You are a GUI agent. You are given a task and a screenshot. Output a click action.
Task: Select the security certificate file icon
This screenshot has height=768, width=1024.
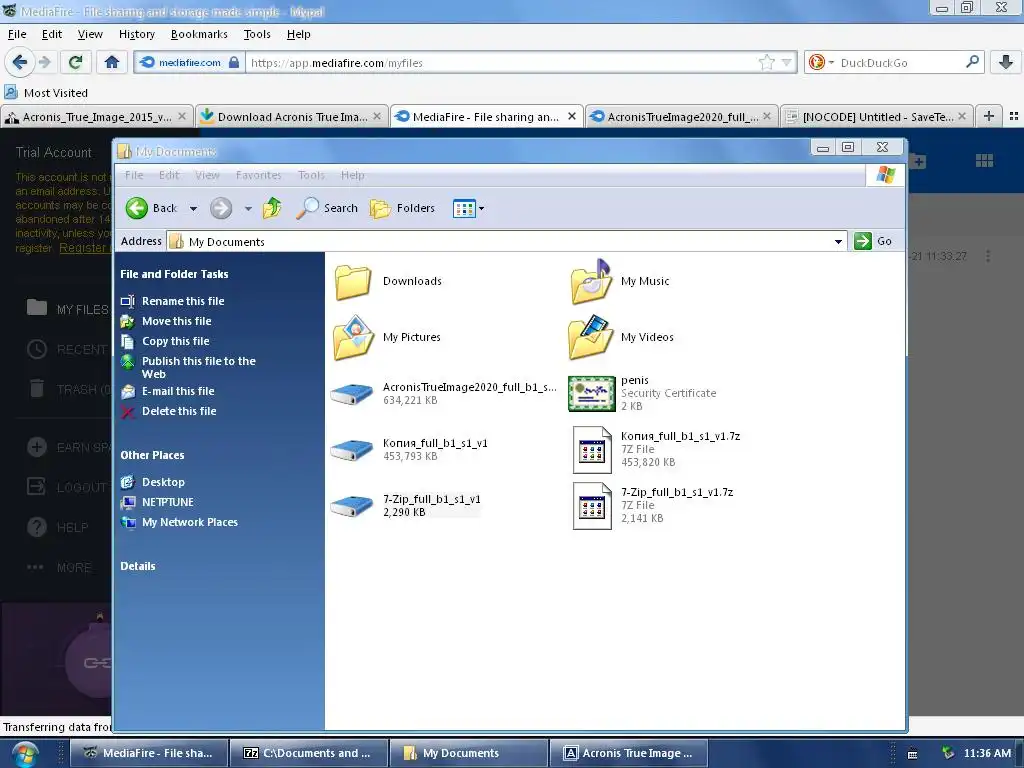point(592,394)
